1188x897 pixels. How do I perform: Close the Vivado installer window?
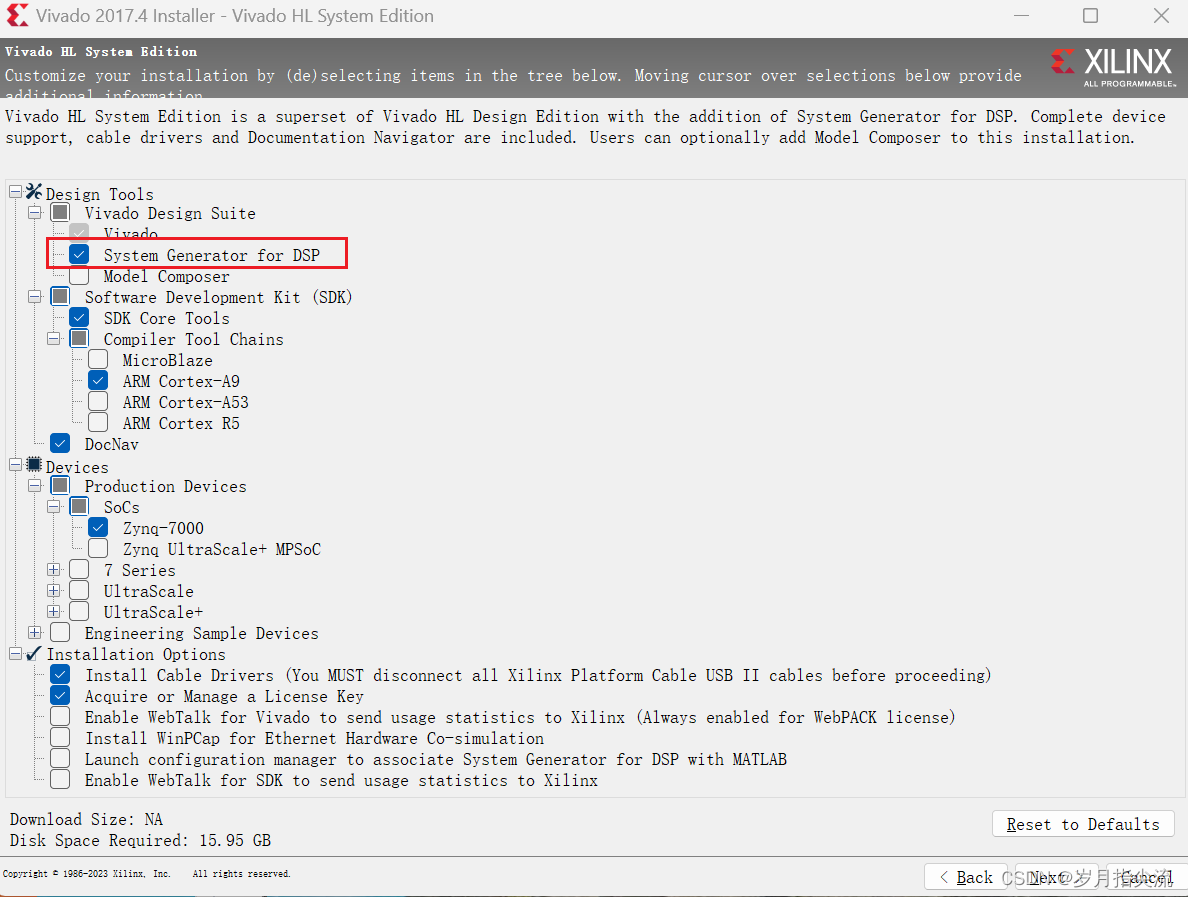(x=1161, y=16)
